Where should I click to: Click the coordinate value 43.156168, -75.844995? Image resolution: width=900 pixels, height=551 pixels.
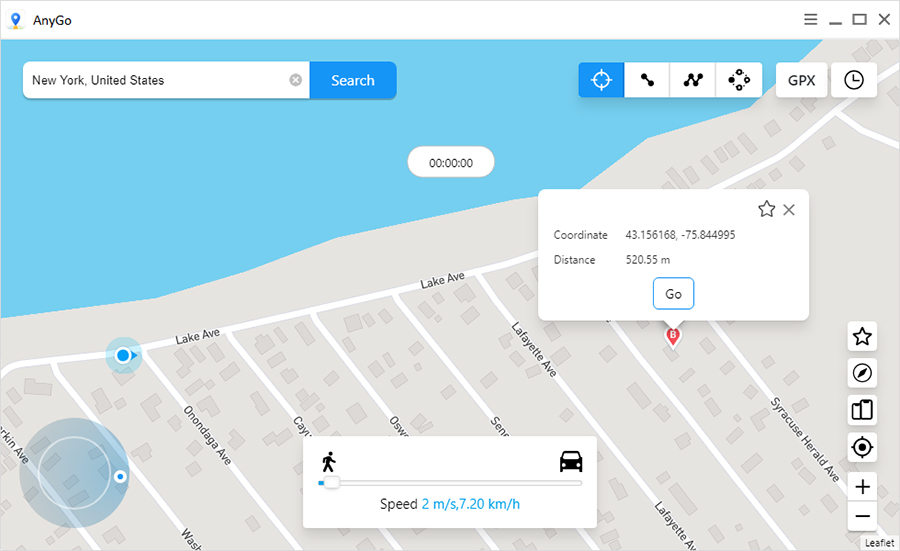tap(680, 235)
